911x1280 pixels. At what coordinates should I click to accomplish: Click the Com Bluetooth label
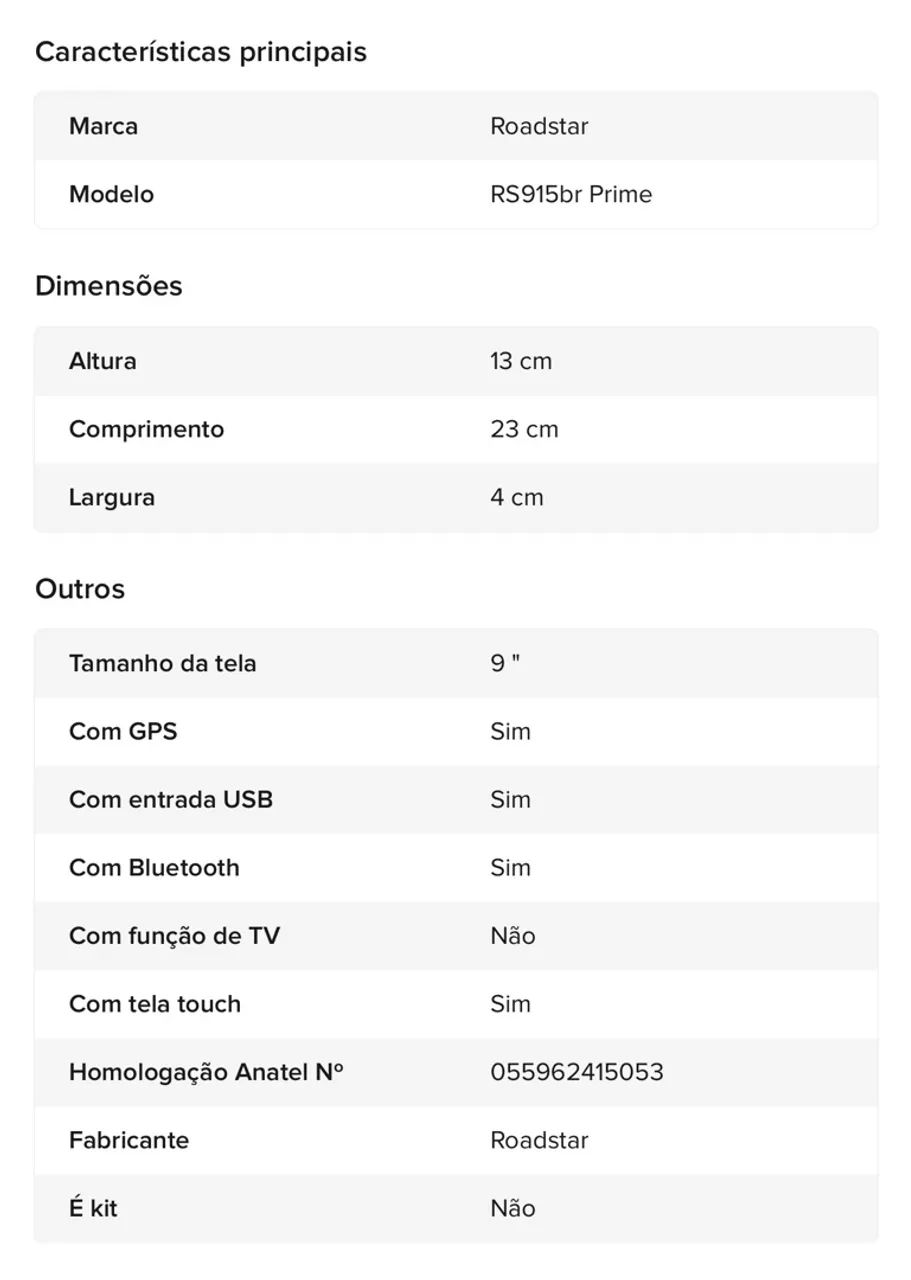click(154, 867)
